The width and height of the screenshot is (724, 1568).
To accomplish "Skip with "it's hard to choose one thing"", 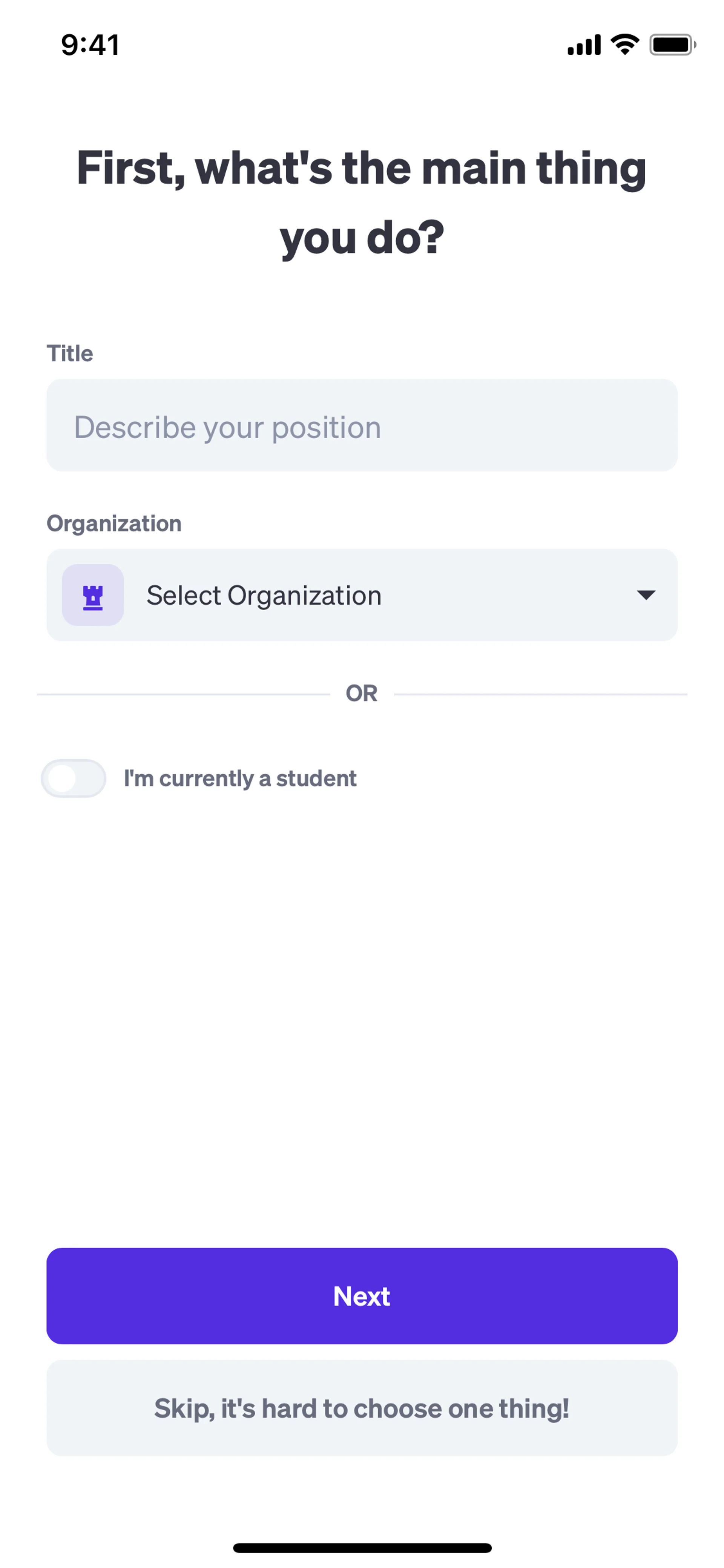I will click(x=362, y=1408).
